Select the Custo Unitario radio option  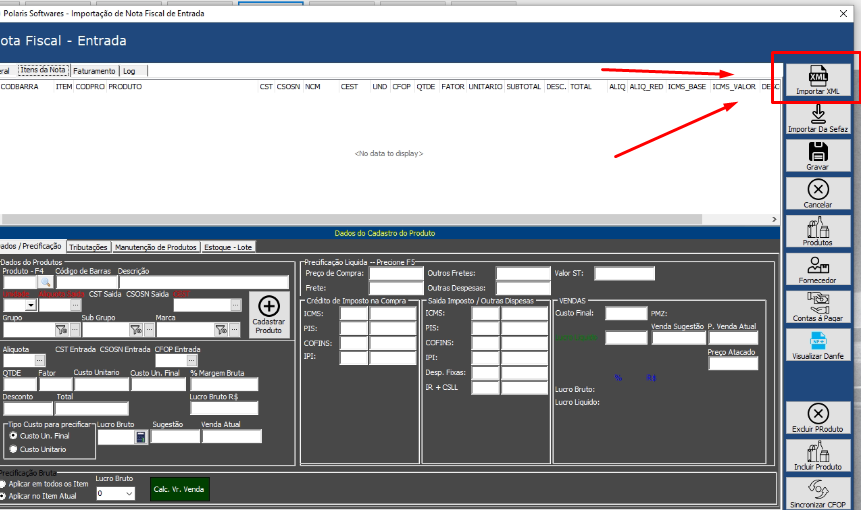(13, 449)
